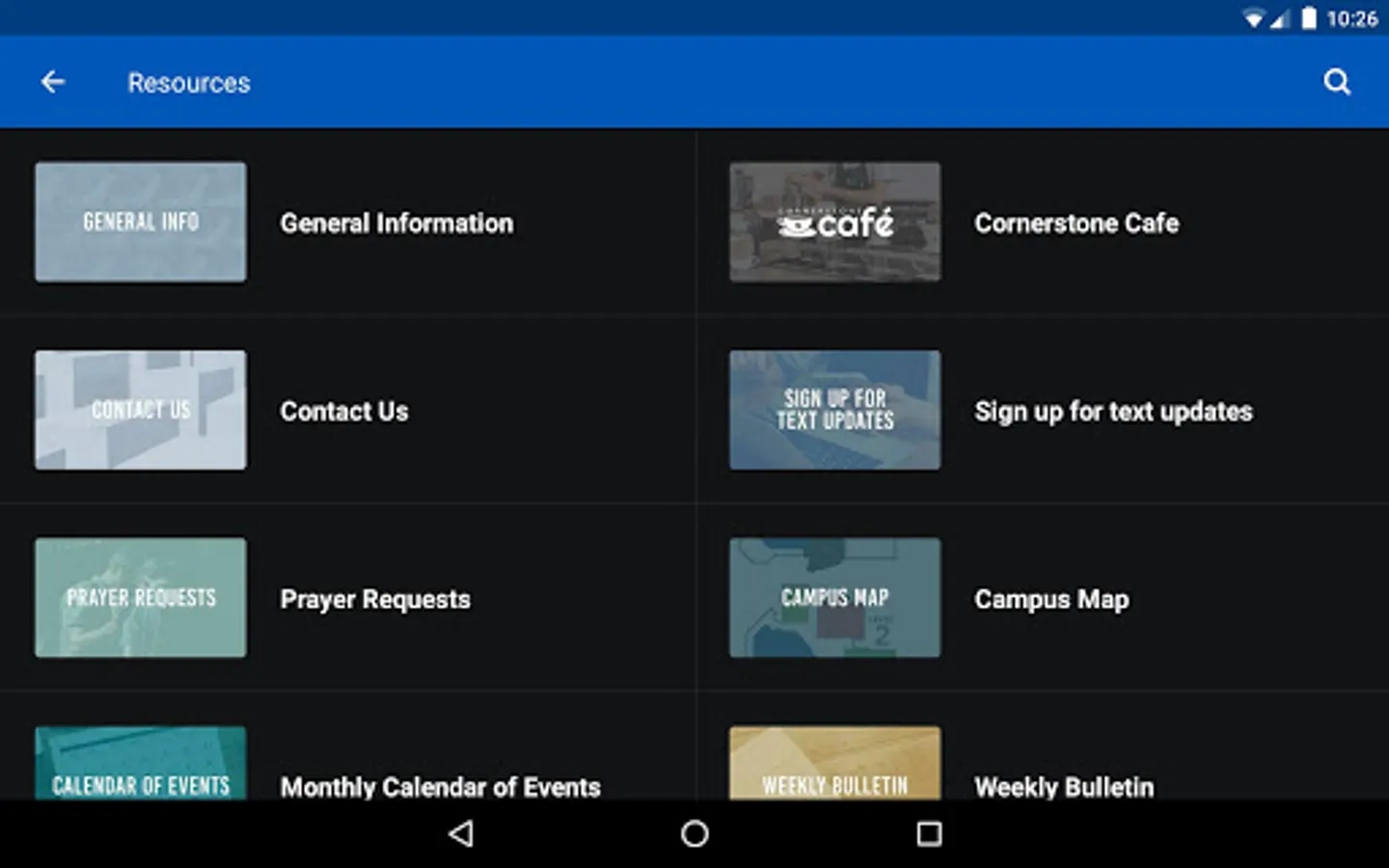The image size is (1389, 868).
Task: Open Cornerstone Cafe text label
Action: pos(1076,223)
